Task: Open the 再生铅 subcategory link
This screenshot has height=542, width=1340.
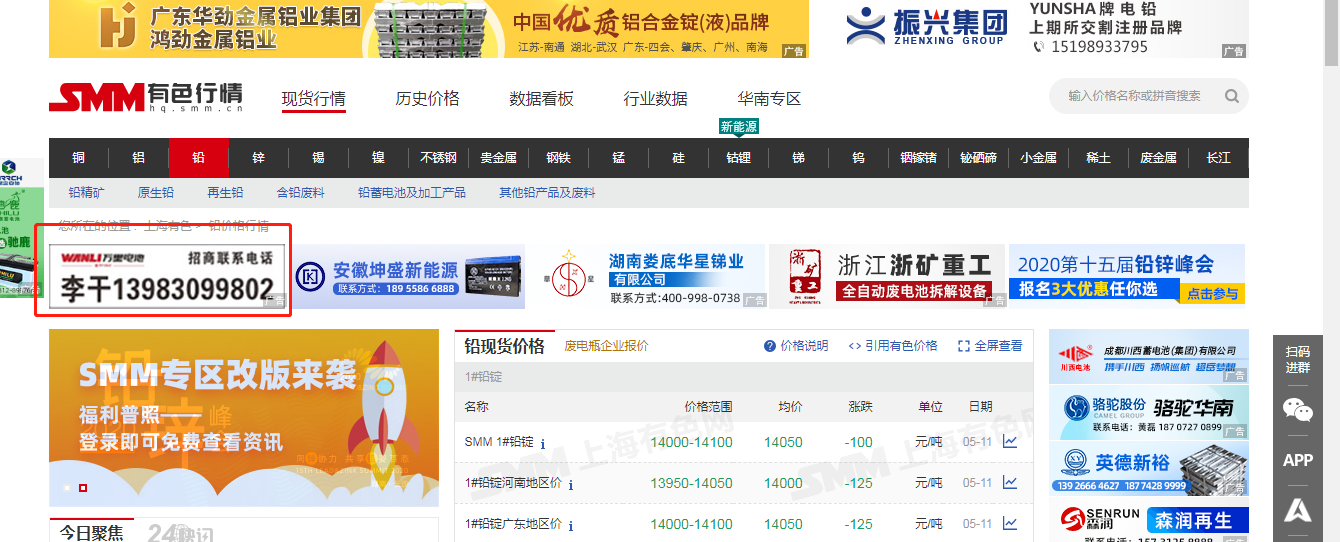Action: (x=226, y=193)
